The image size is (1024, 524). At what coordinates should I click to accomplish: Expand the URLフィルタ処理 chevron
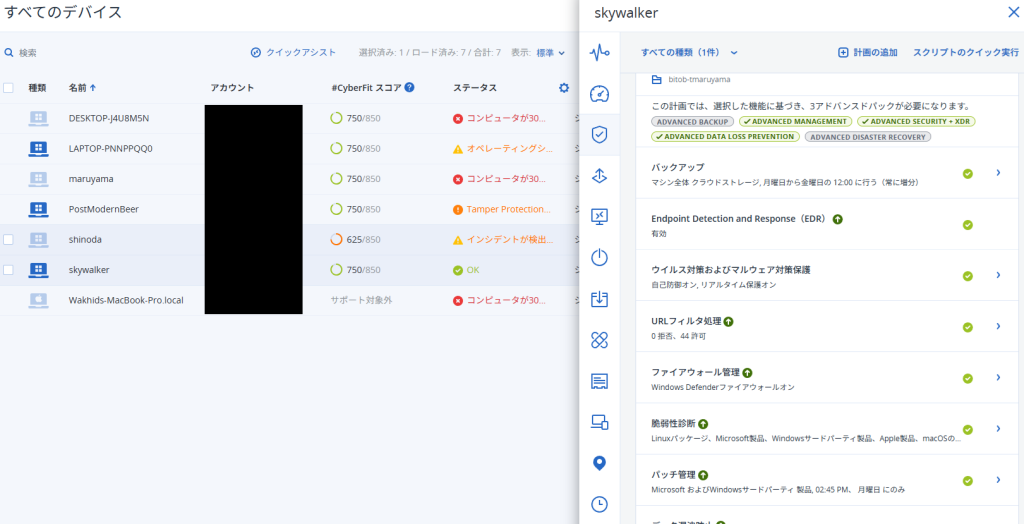[x=998, y=326]
